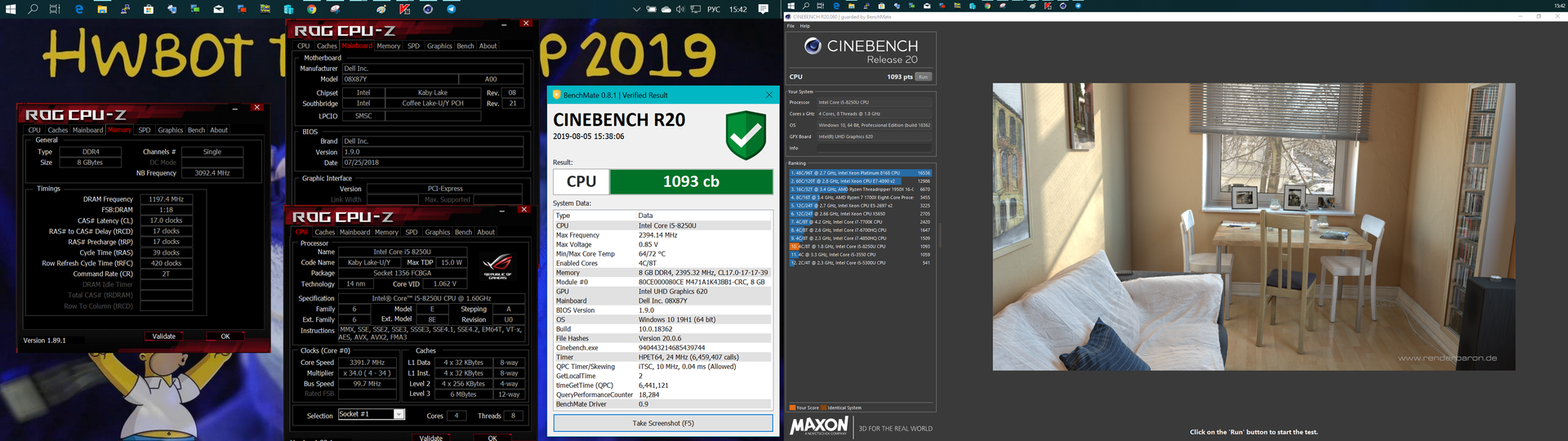Open the File menu in Cinebench

pyautogui.click(x=791, y=26)
